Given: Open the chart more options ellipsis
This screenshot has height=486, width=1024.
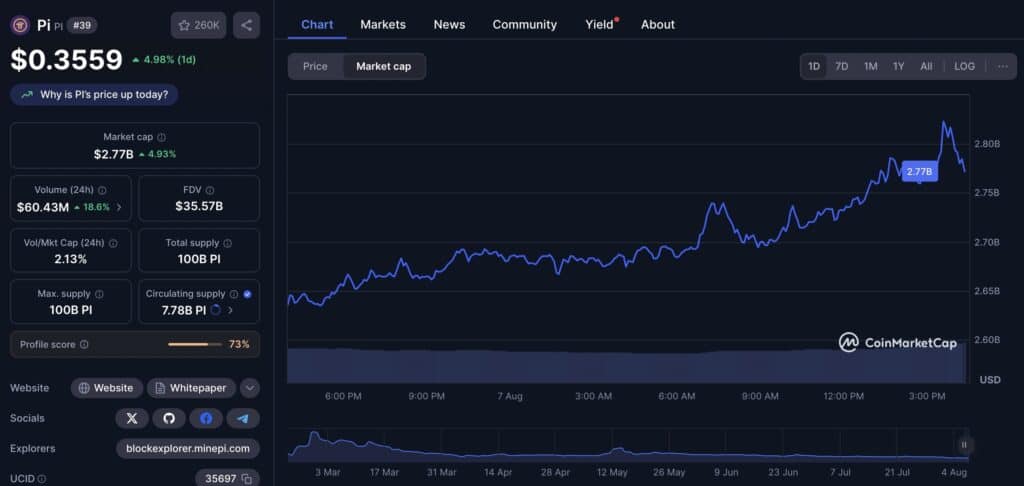Looking at the screenshot, I should coord(1002,66).
